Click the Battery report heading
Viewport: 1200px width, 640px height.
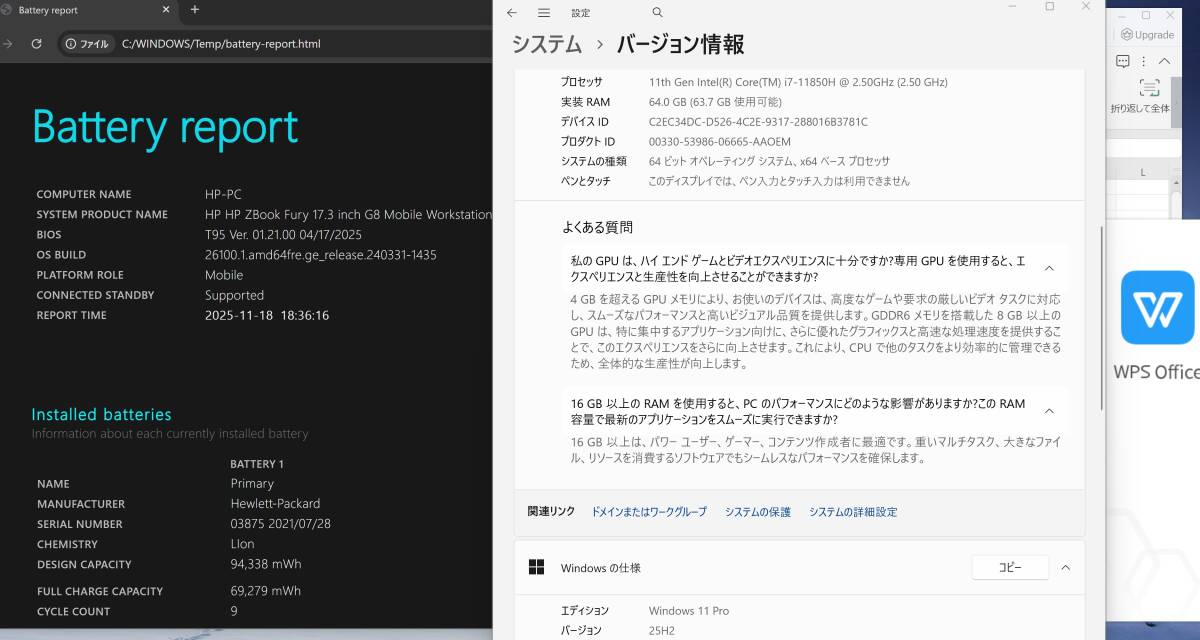tap(165, 127)
